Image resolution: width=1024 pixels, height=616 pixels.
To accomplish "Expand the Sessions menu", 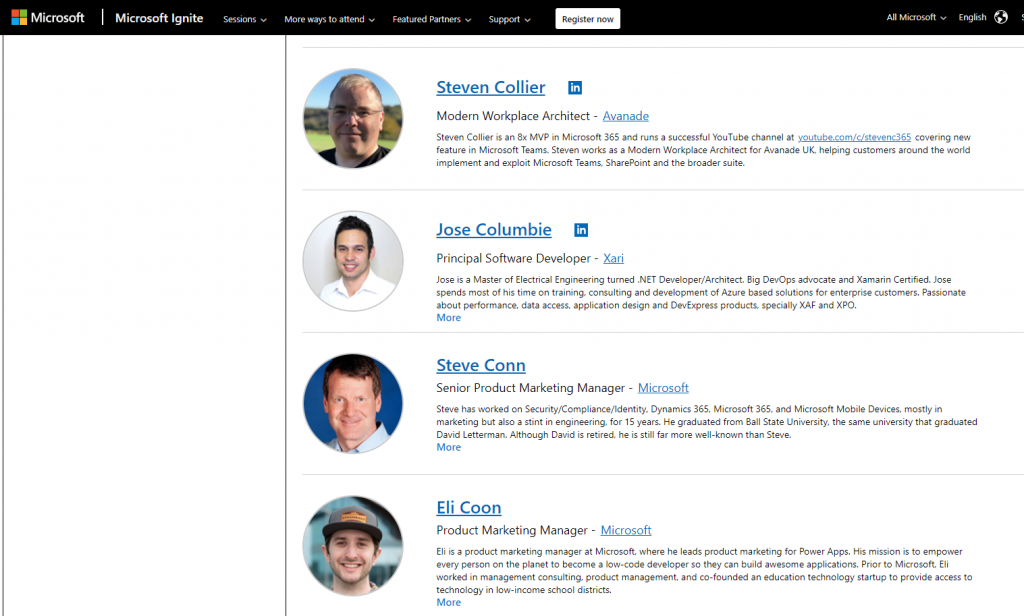I will coord(245,20).
